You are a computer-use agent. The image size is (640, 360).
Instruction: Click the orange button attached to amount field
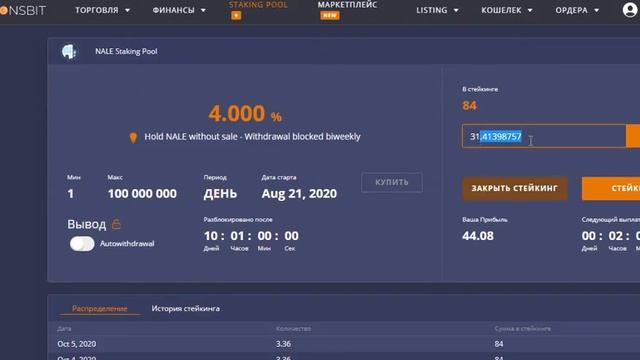point(633,136)
